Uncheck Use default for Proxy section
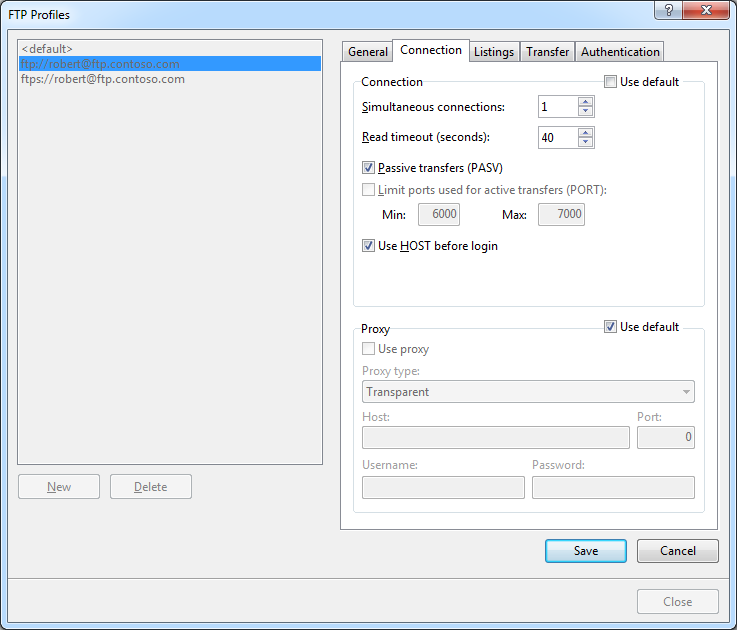Viewport: 737px width, 630px height. (611, 327)
